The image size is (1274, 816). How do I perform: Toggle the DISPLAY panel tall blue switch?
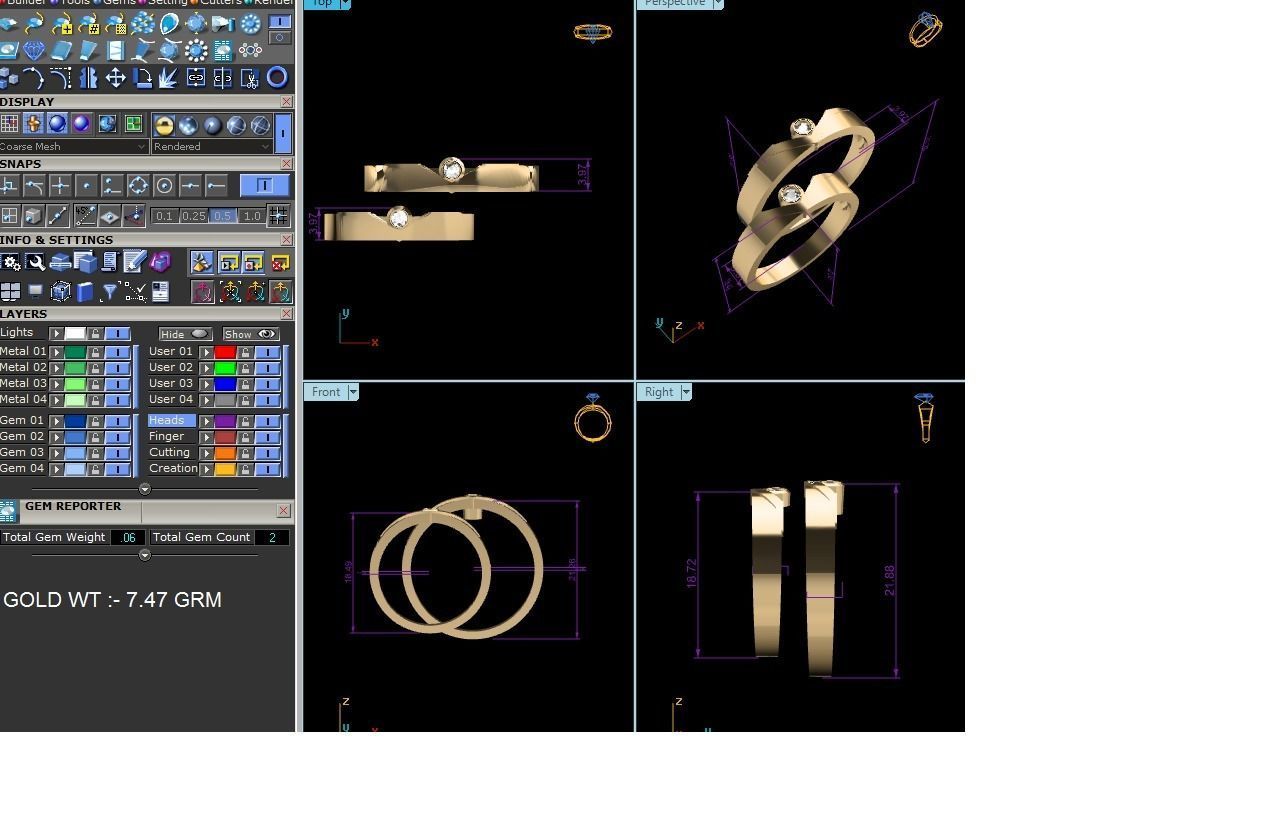click(x=283, y=132)
